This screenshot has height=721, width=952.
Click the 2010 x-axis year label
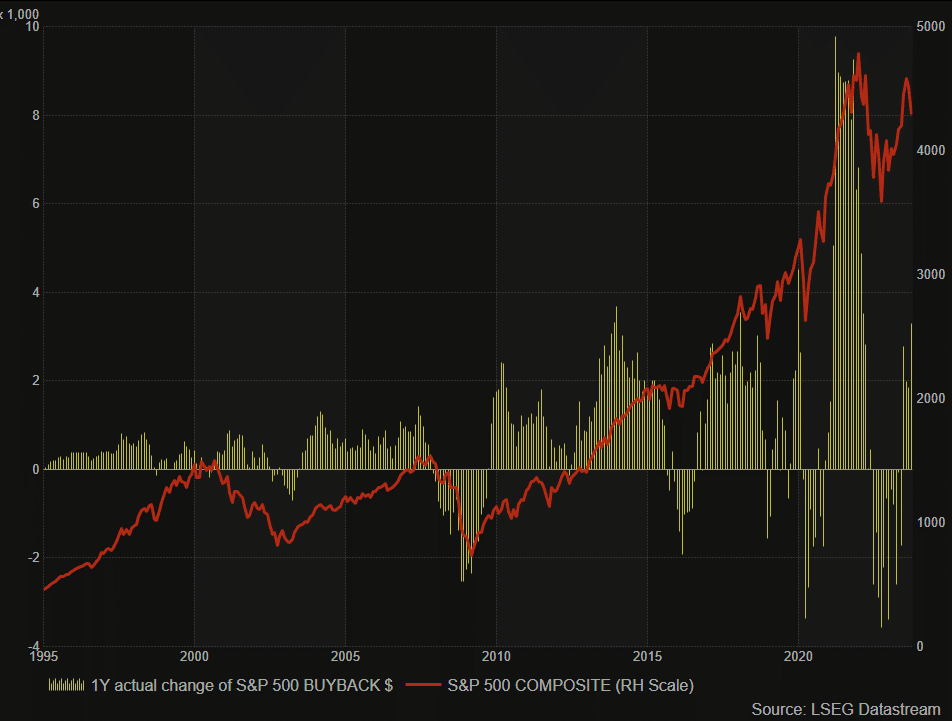tap(496, 656)
